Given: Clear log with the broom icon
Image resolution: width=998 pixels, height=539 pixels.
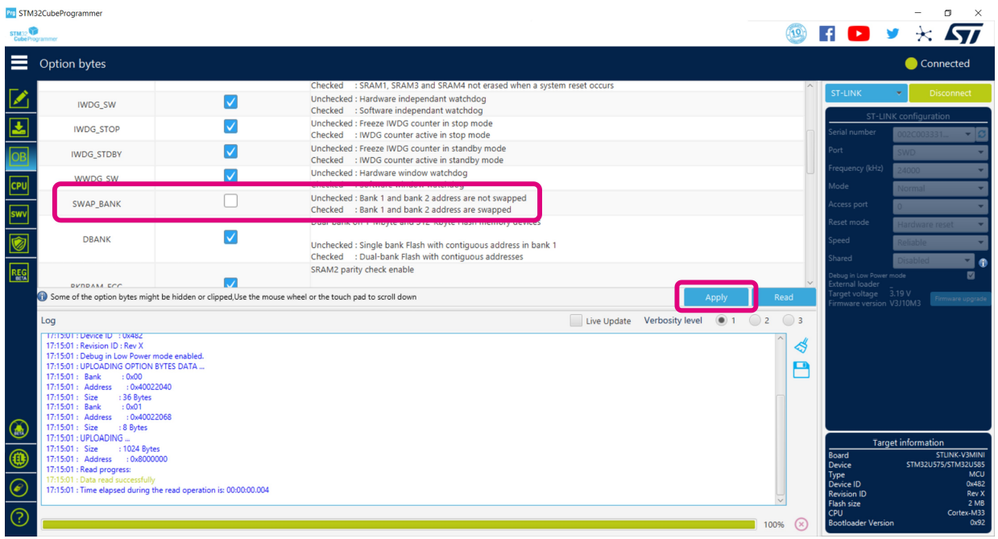Looking at the screenshot, I should (x=801, y=346).
